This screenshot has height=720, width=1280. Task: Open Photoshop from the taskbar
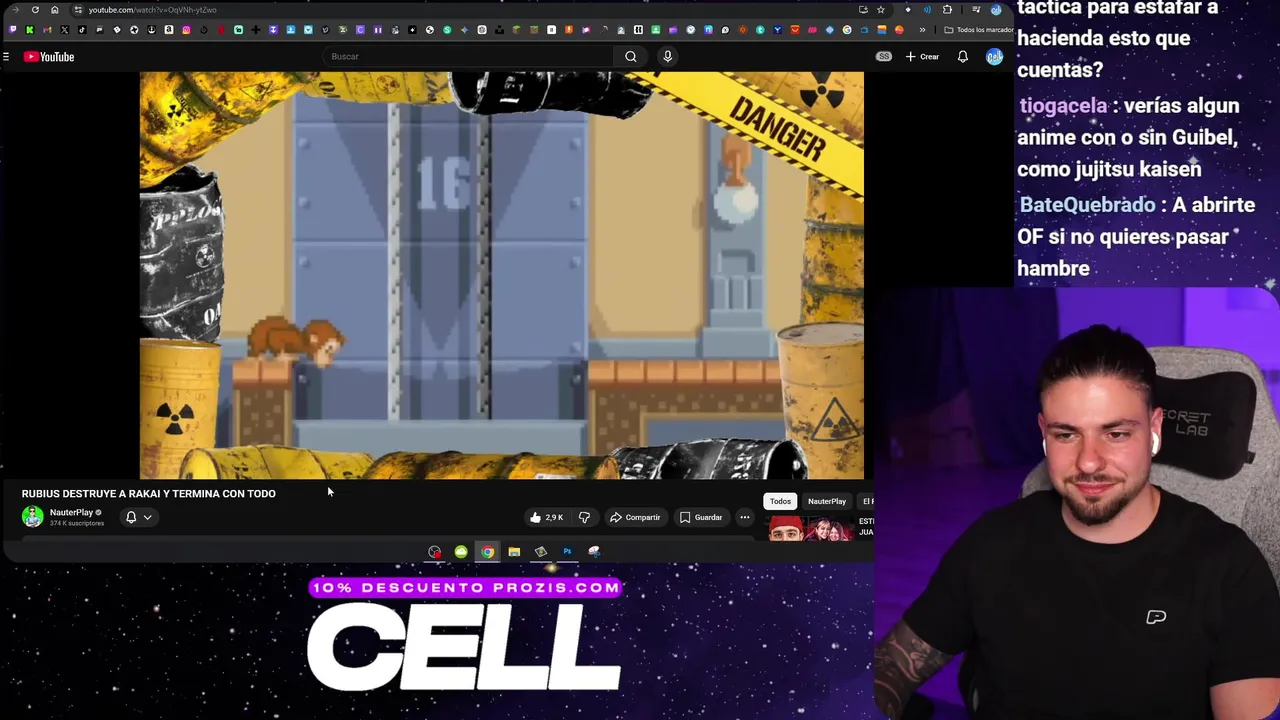click(567, 552)
